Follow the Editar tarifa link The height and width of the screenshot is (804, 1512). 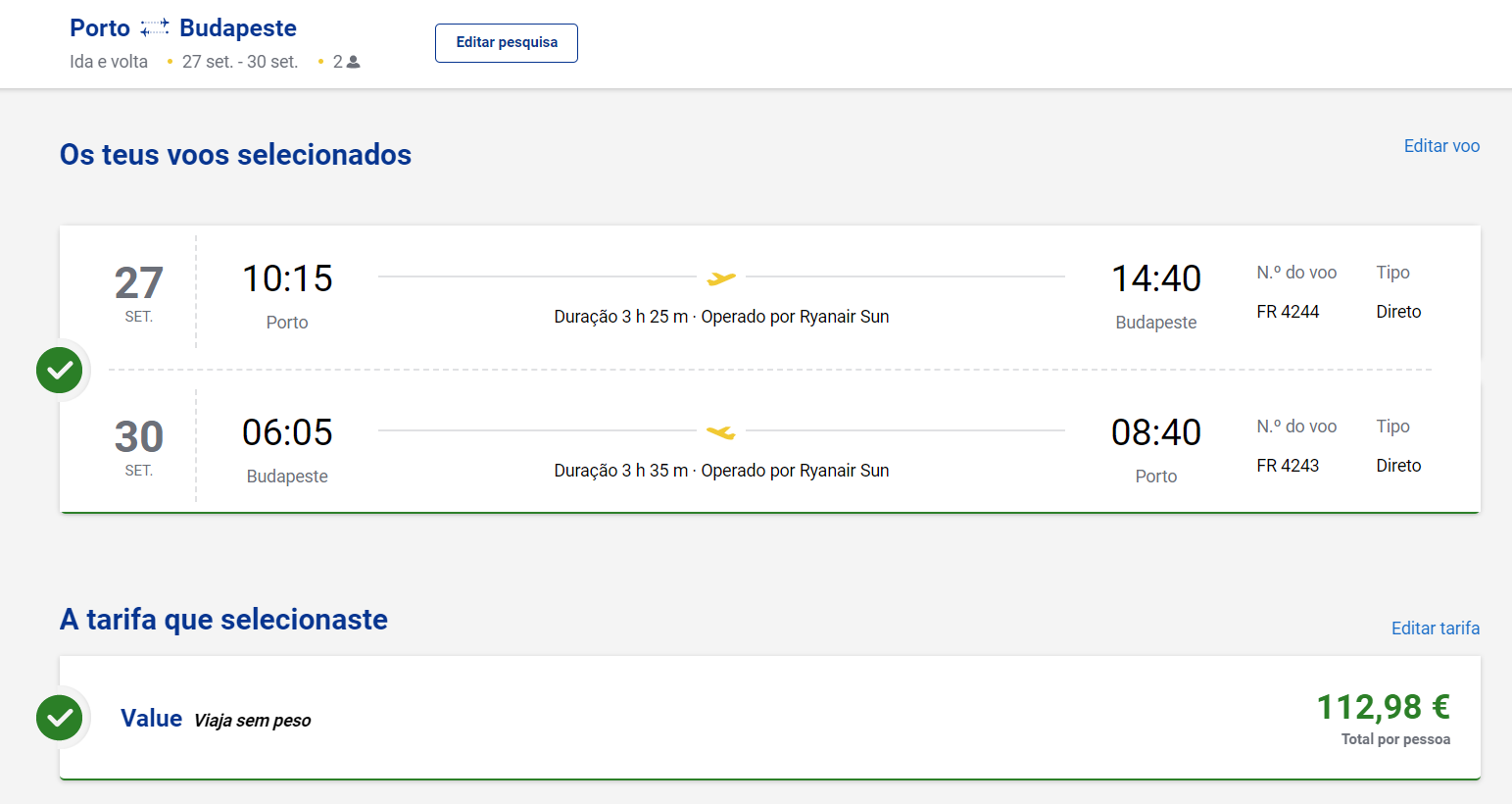point(1436,628)
